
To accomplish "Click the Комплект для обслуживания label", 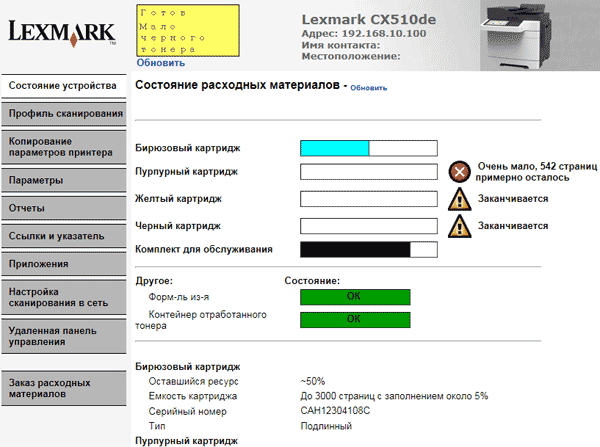I will point(204,250).
